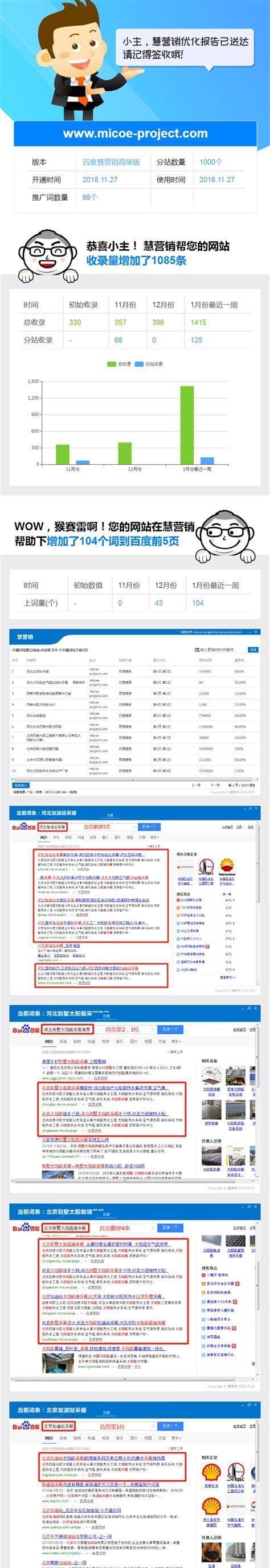Viewport: 270px width, 1568px height.
Task: Click the 99个 promotion keyword count
Action: pos(90,197)
